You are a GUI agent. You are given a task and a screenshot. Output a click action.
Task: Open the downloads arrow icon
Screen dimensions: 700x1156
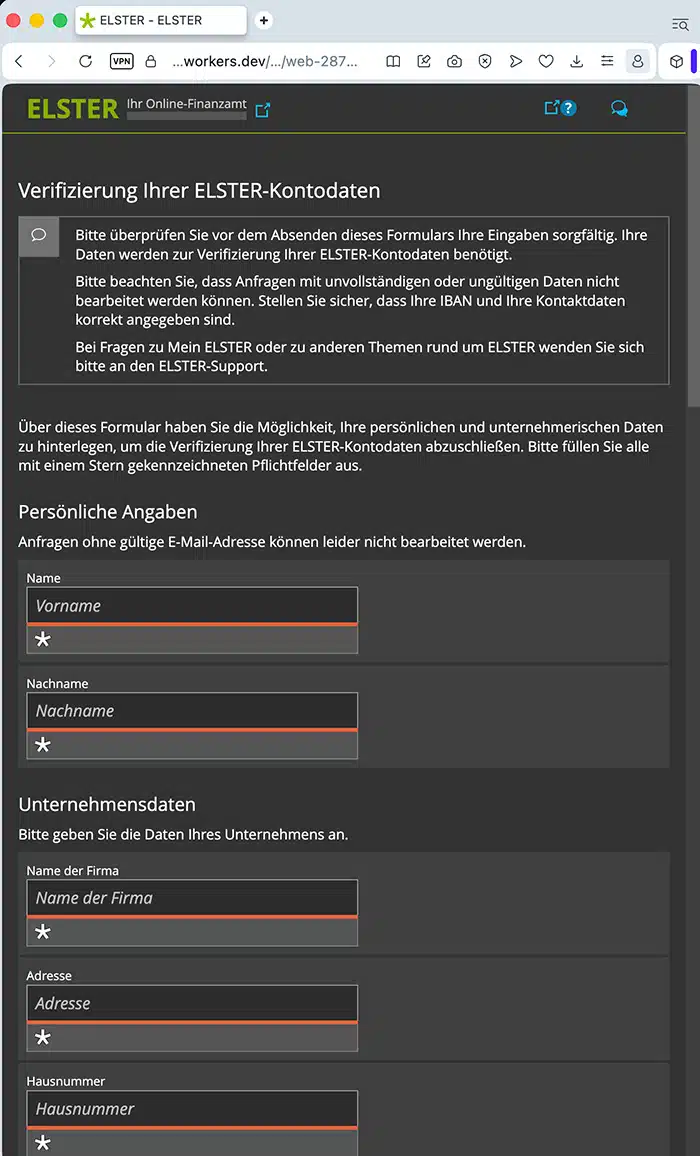pos(577,61)
